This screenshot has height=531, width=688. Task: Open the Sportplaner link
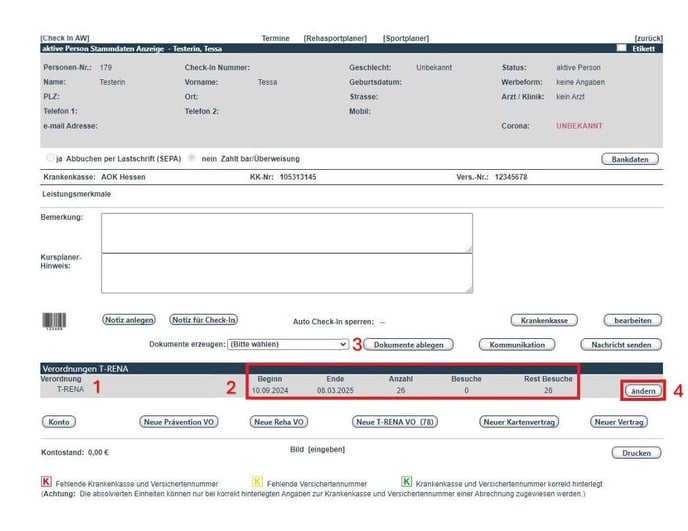click(x=407, y=38)
